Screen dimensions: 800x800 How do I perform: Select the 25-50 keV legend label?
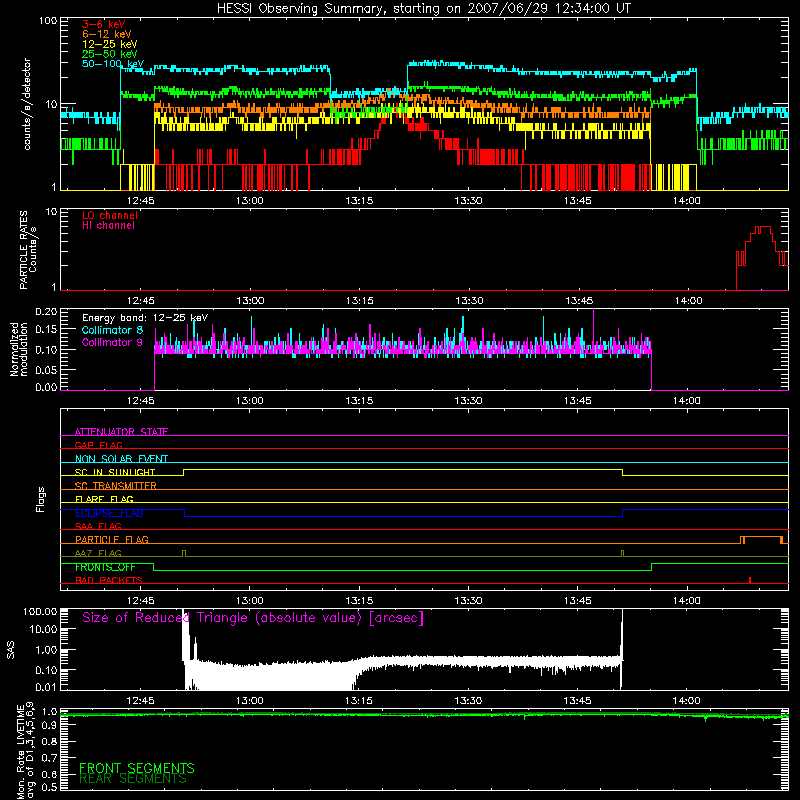click(109, 54)
